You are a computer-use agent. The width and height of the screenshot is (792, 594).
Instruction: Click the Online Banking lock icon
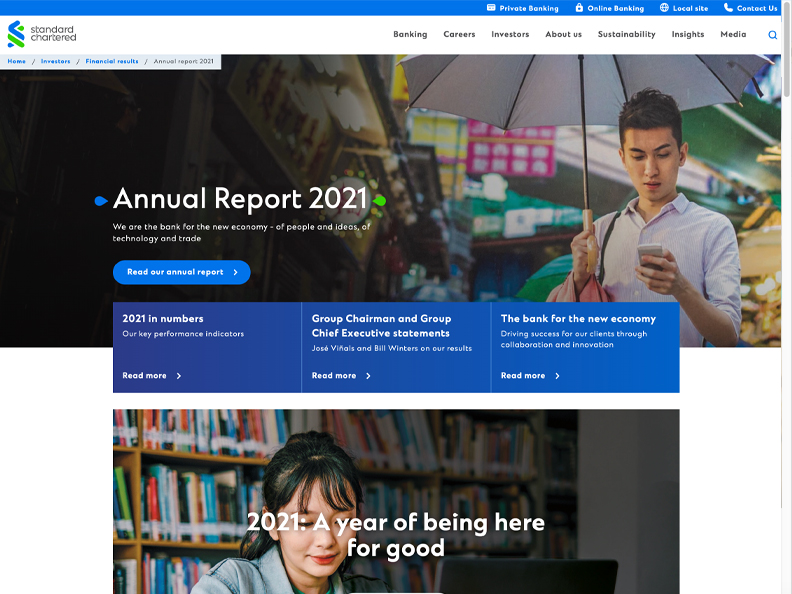point(579,8)
